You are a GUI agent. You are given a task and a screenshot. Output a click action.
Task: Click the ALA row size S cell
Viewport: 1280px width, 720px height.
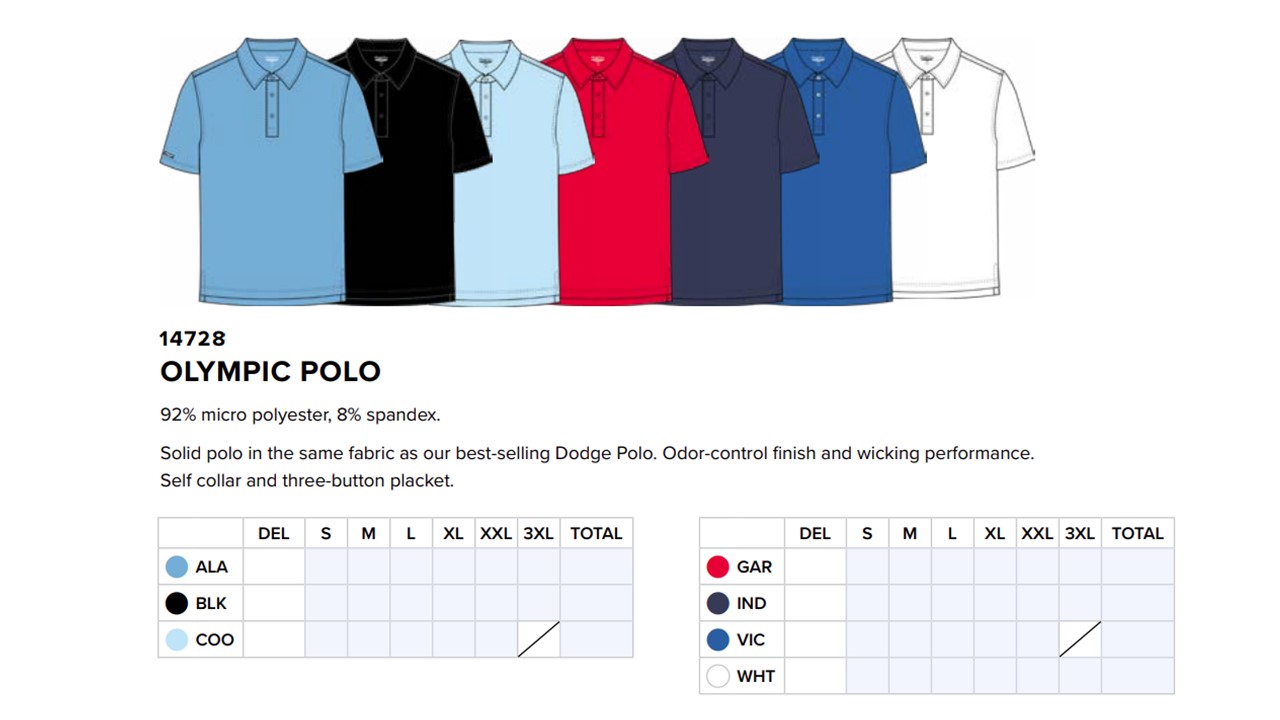pos(326,567)
